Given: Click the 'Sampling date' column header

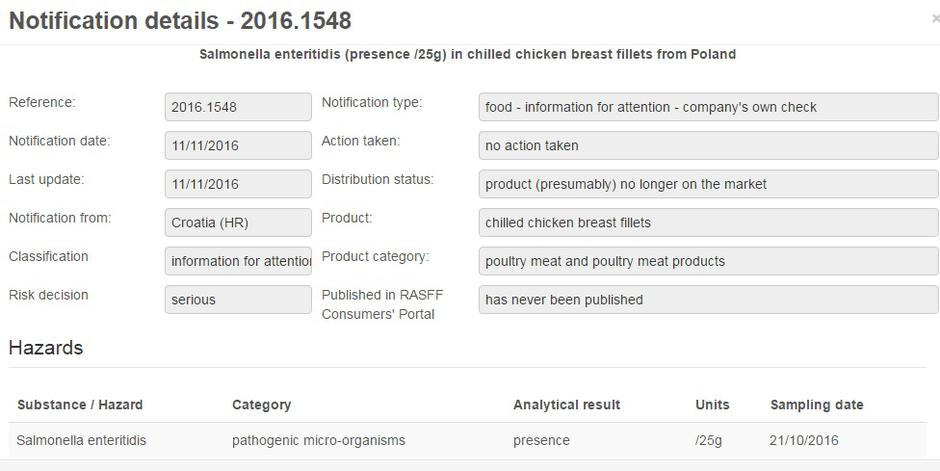Looking at the screenshot, I should coord(816,405).
